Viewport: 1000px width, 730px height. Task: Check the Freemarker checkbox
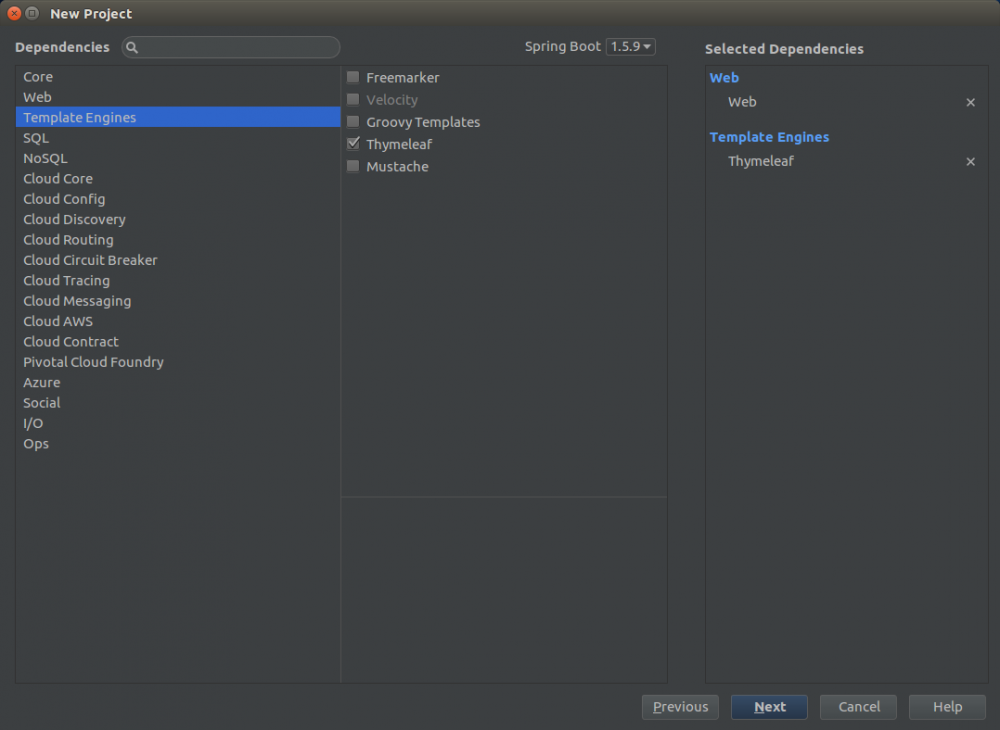353,77
